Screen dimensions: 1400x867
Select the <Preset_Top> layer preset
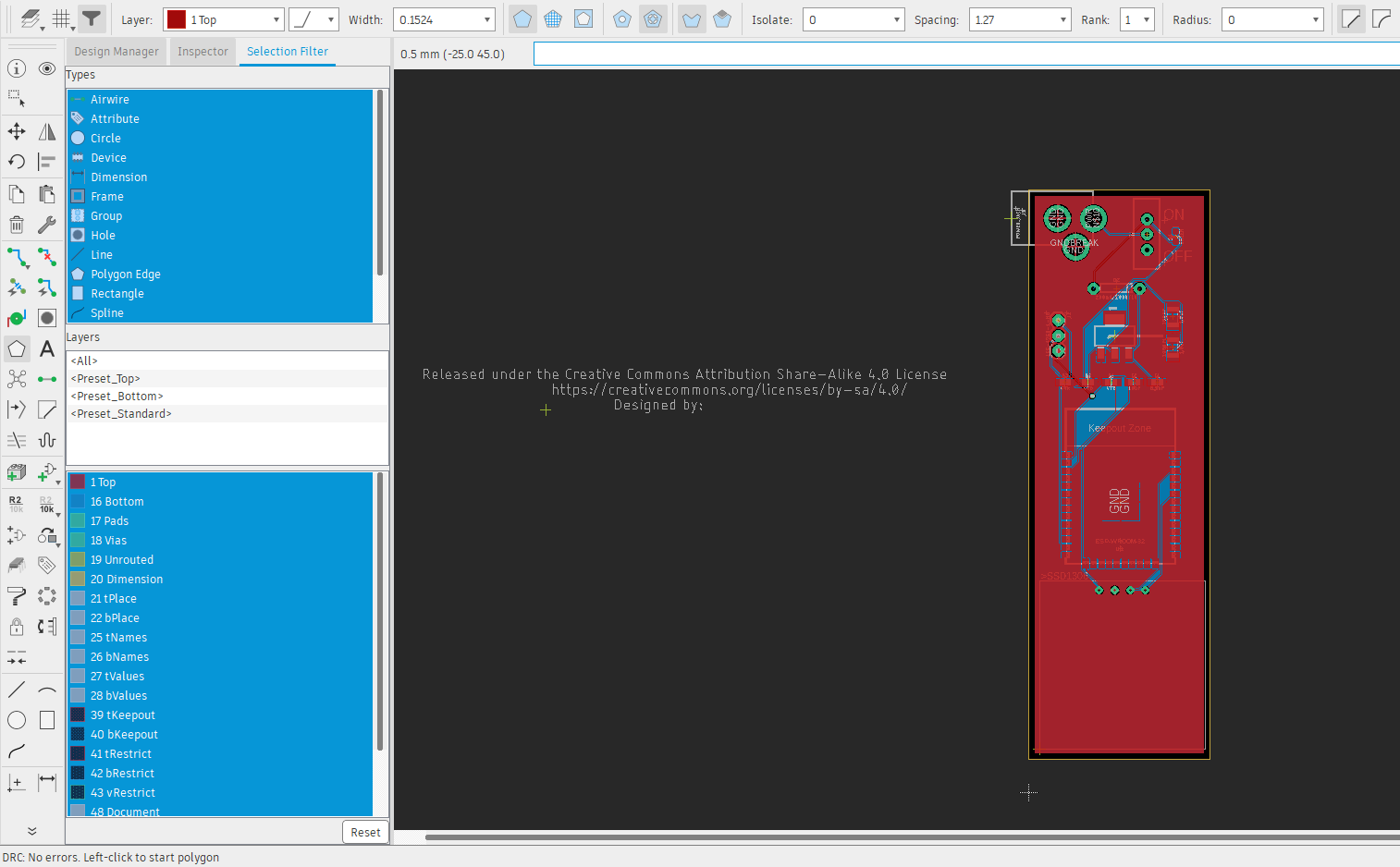pos(105,379)
